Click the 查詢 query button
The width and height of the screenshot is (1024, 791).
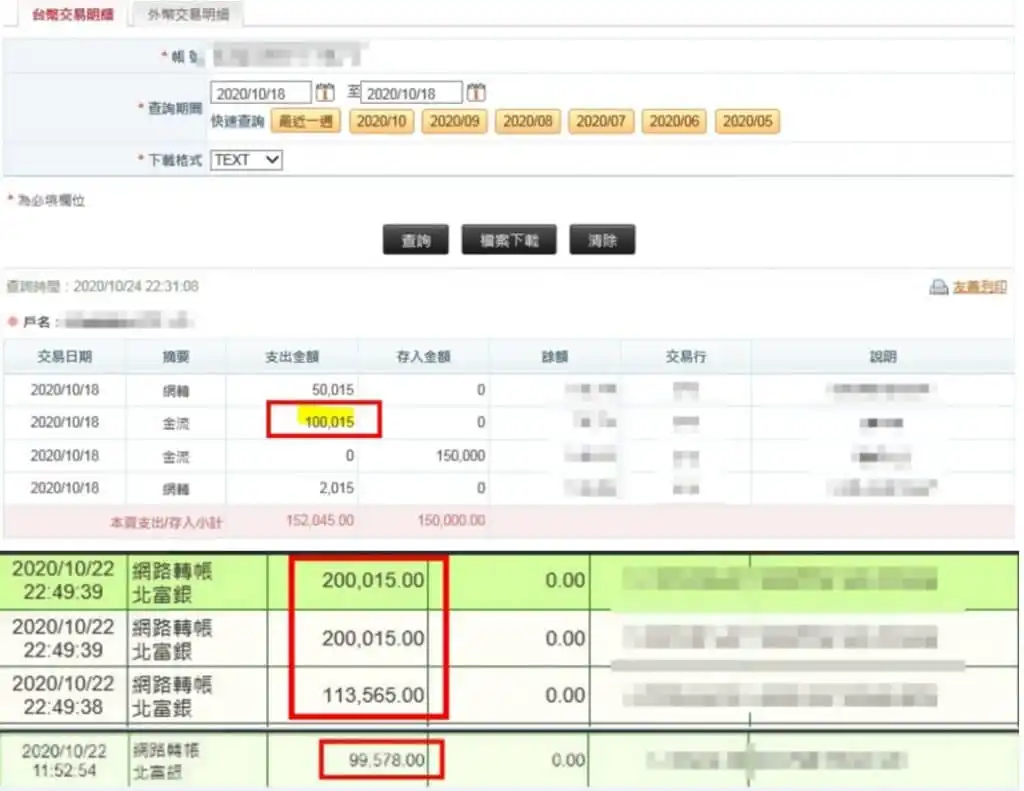(415, 239)
